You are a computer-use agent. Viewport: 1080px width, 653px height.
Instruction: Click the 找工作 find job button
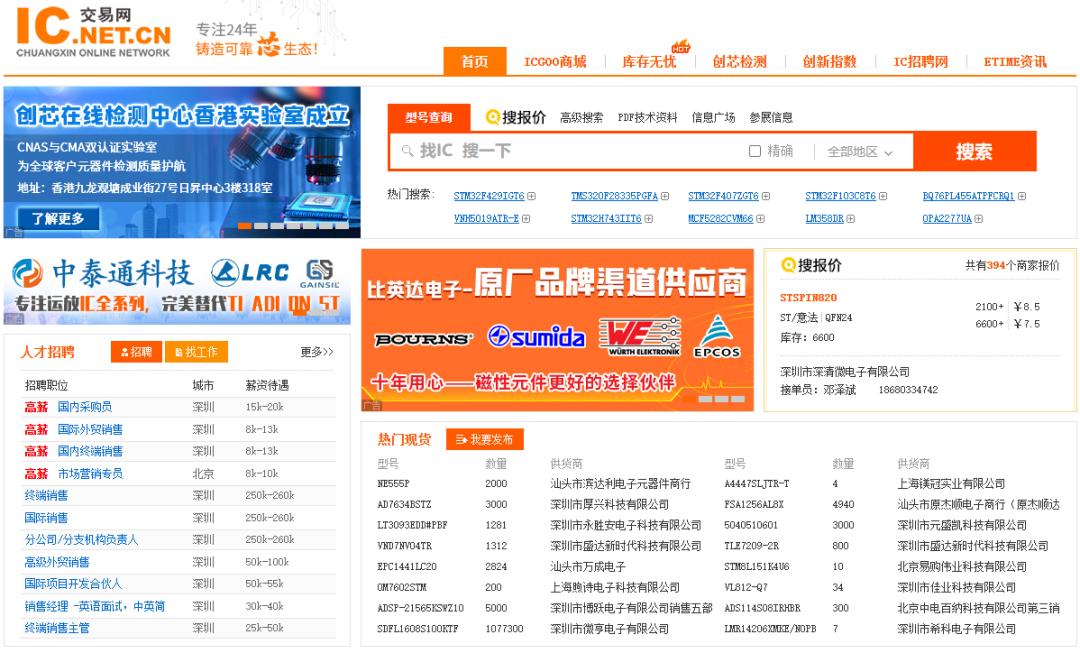click(x=196, y=352)
